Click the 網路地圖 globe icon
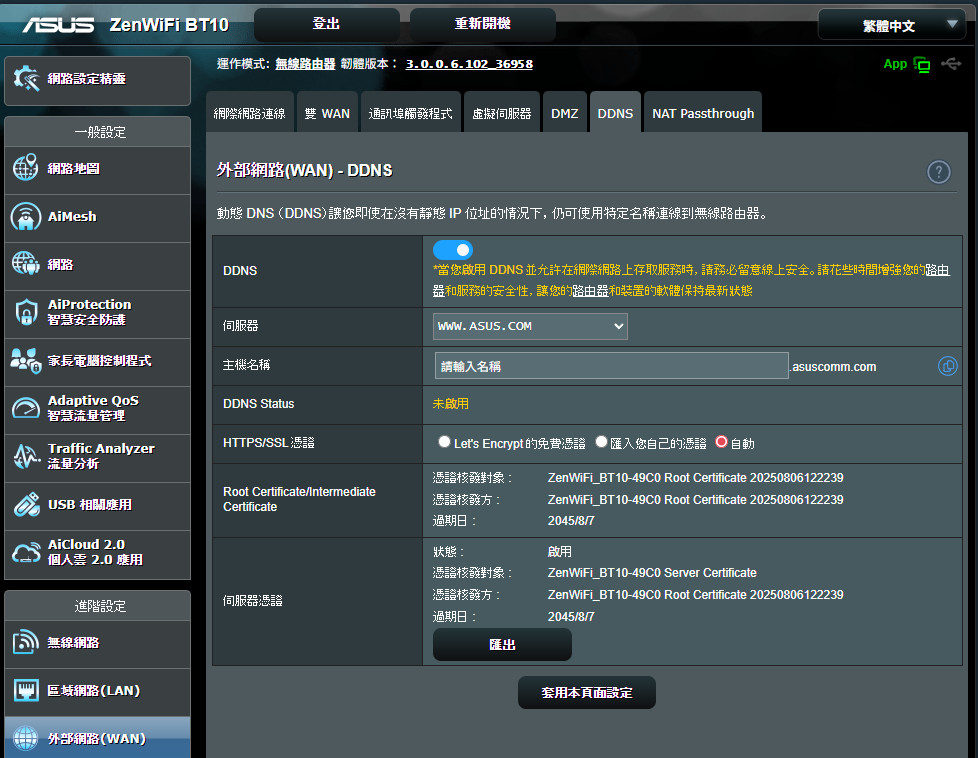This screenshot has height=758, width=978. pyautogui.click(x=26, y=168)
